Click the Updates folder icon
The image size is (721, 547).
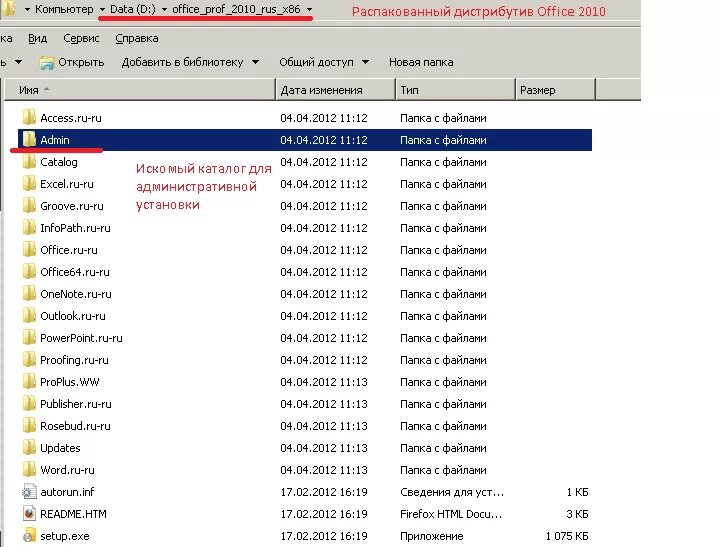coord(29,448)
